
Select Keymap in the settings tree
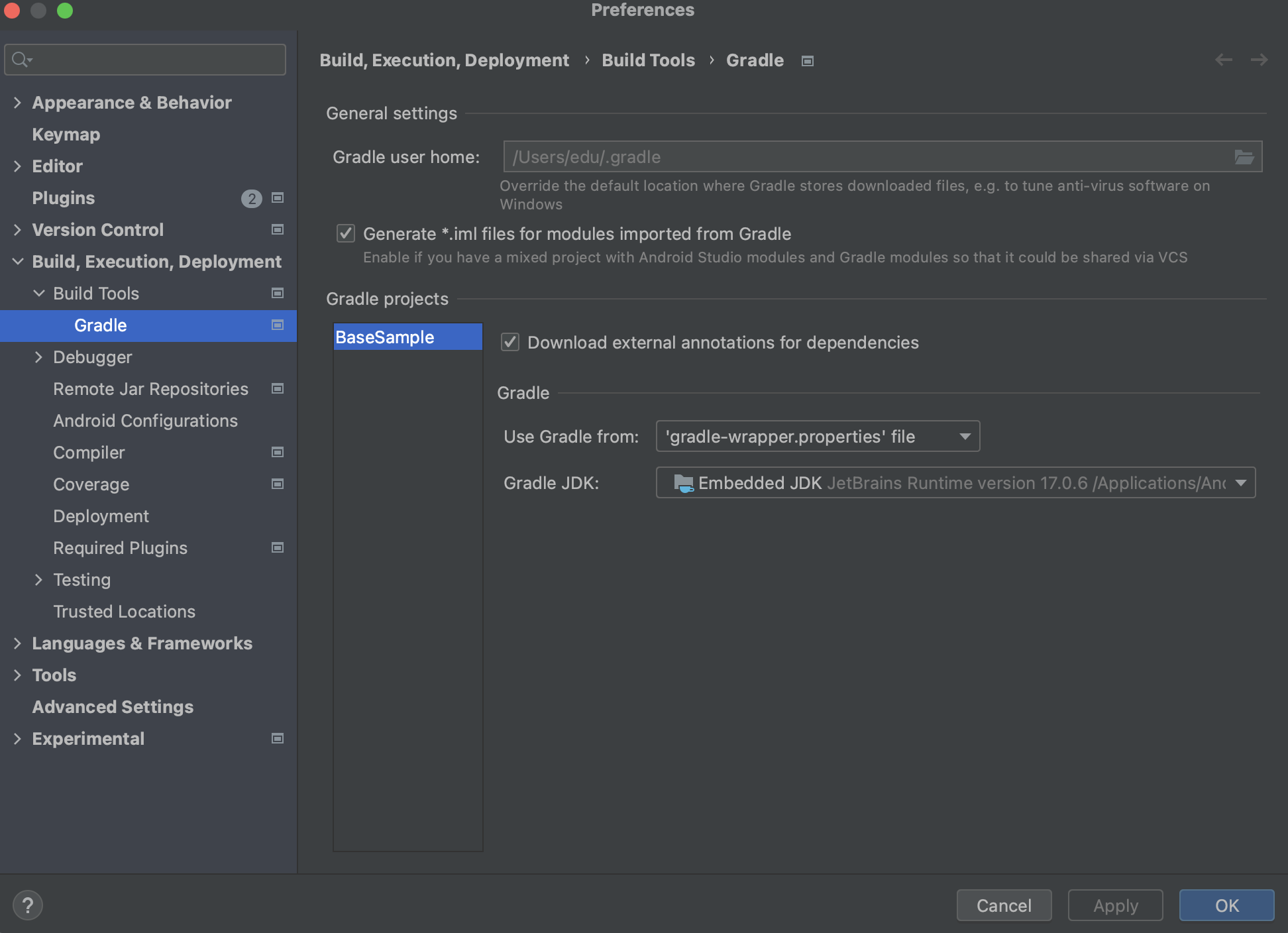(x=66, y=134)
